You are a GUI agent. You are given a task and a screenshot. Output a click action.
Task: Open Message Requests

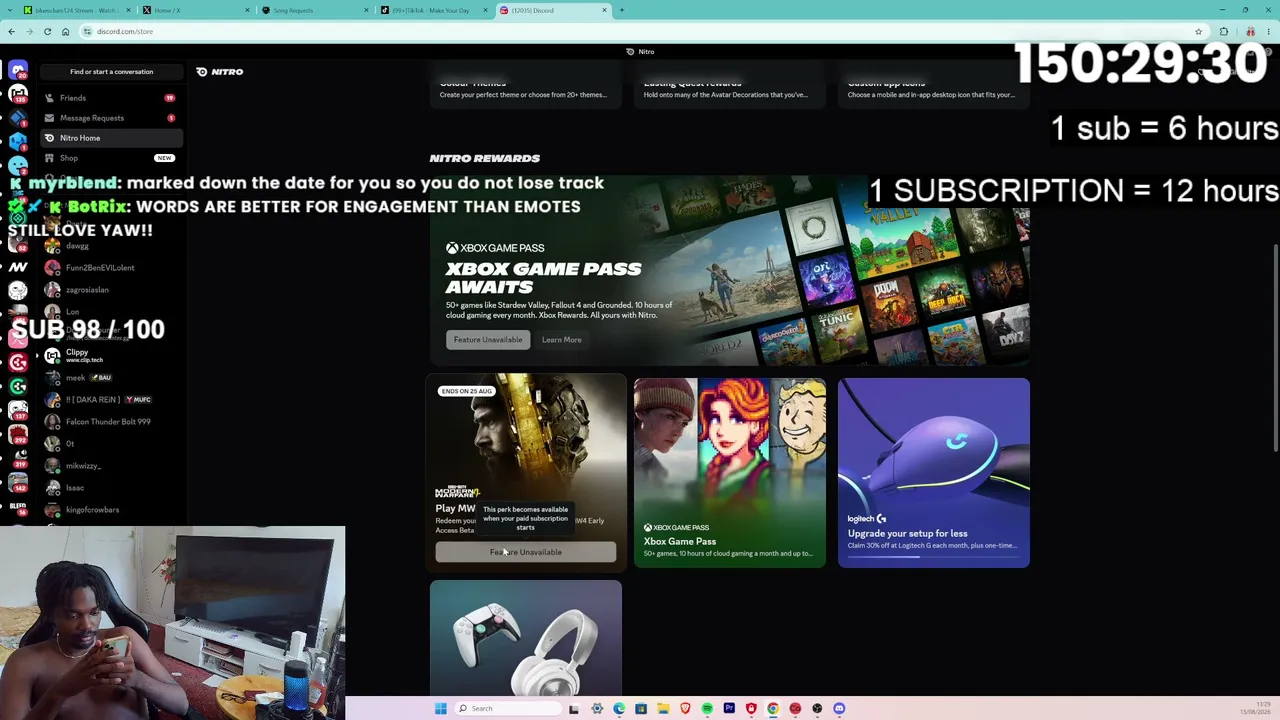pos(110,118)
